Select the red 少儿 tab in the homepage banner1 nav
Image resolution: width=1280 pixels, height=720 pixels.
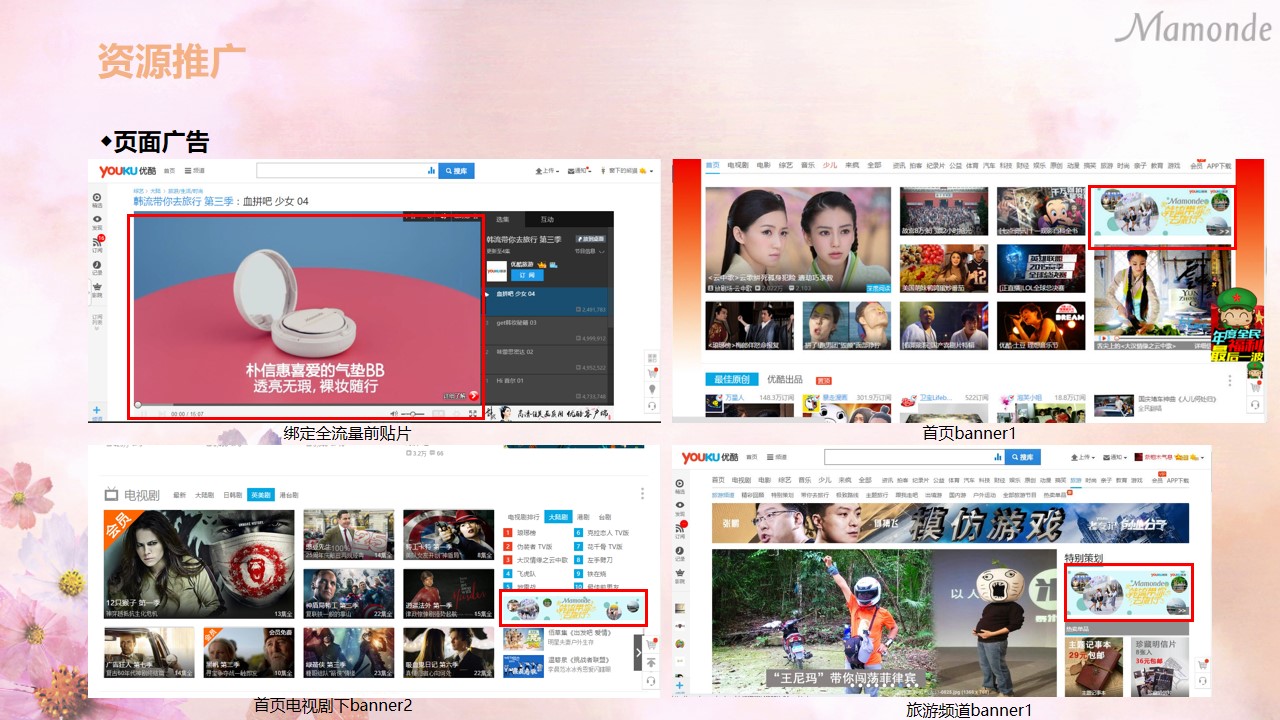[829, 165]
